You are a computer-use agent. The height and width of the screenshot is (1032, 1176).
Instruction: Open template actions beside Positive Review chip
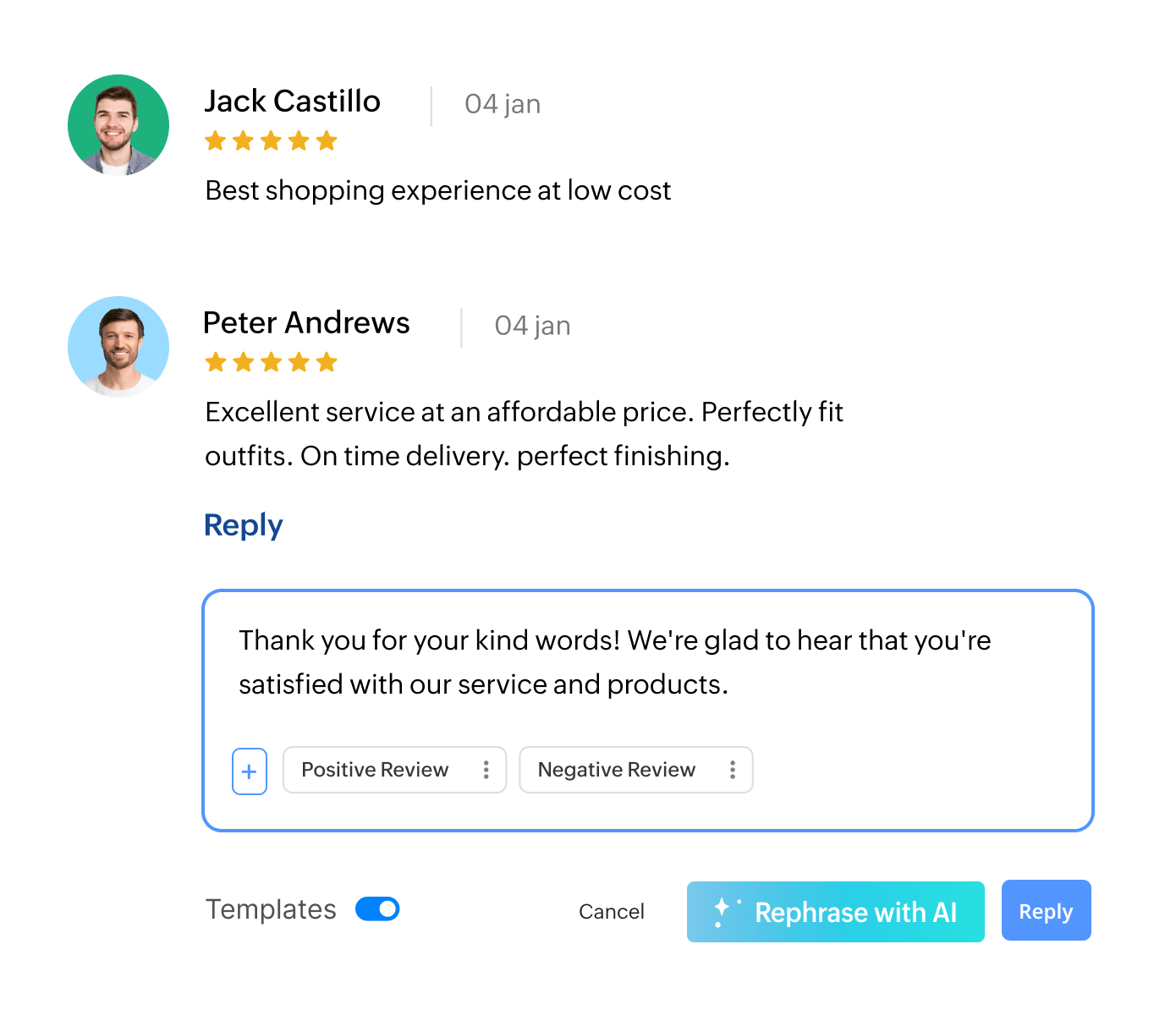486,770
